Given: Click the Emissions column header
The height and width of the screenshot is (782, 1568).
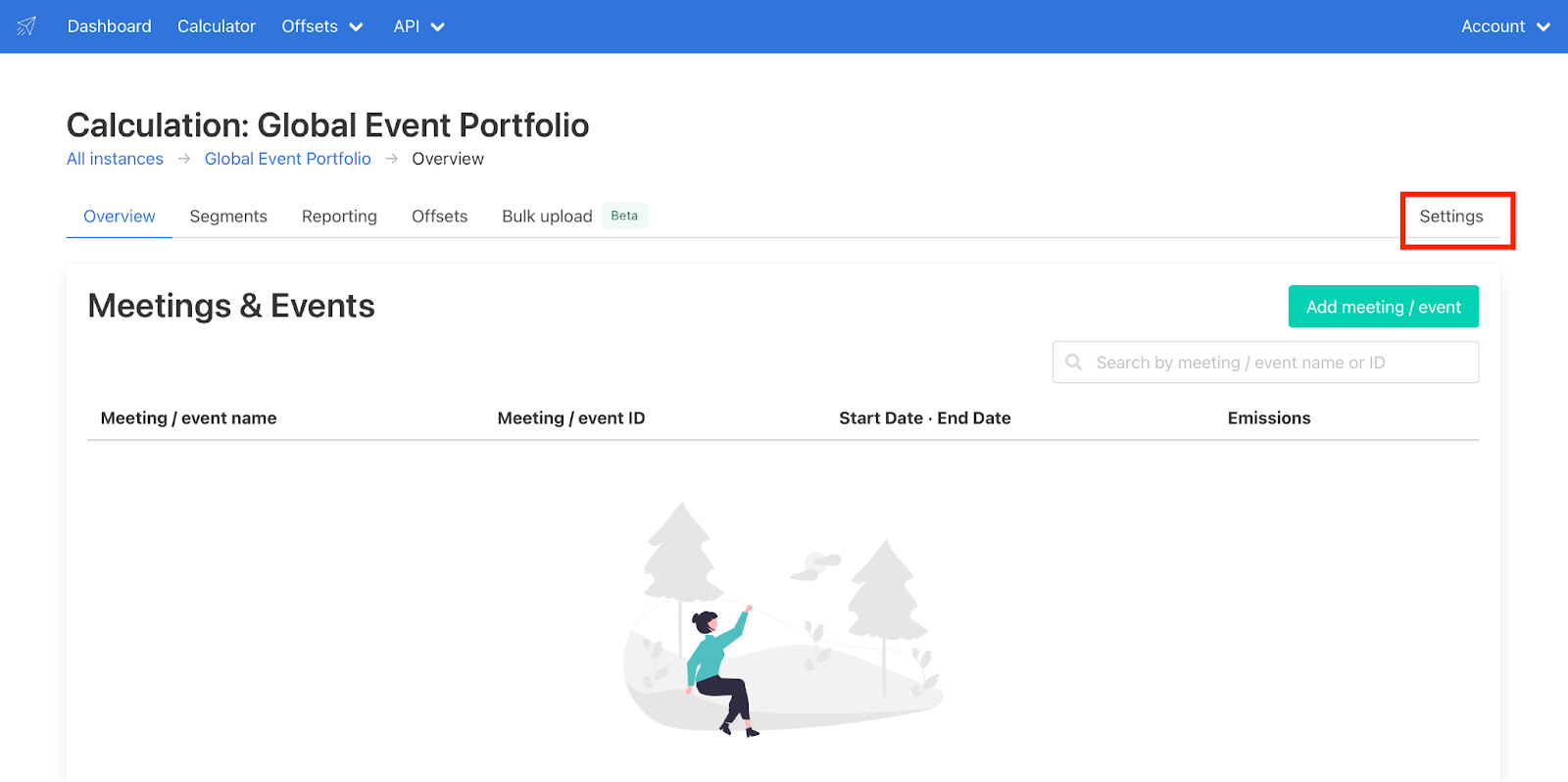Looking at the screenshot, I should [x=1268, y=418].
